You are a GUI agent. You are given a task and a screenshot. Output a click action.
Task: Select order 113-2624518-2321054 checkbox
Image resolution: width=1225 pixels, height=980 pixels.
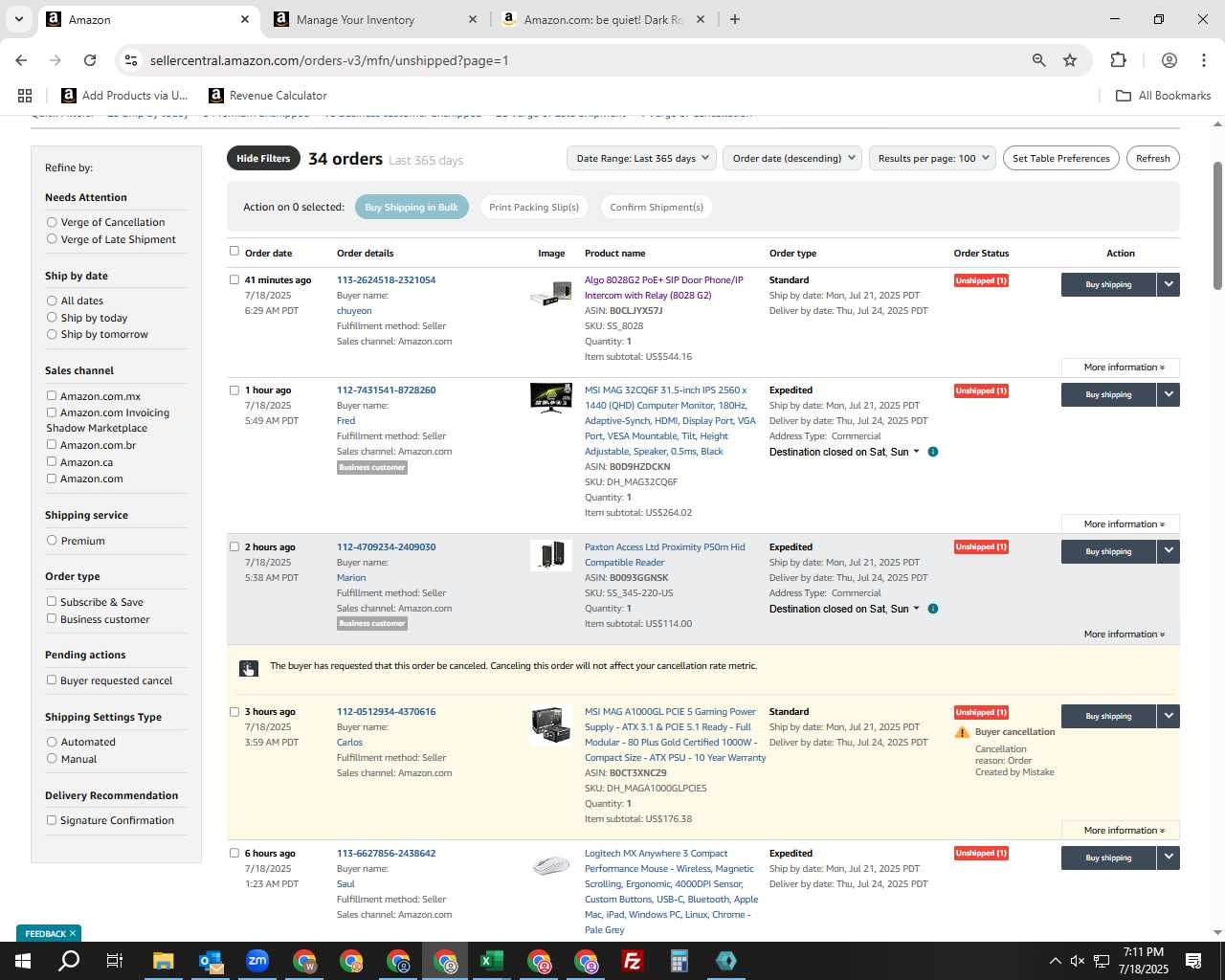coord(234,279)
